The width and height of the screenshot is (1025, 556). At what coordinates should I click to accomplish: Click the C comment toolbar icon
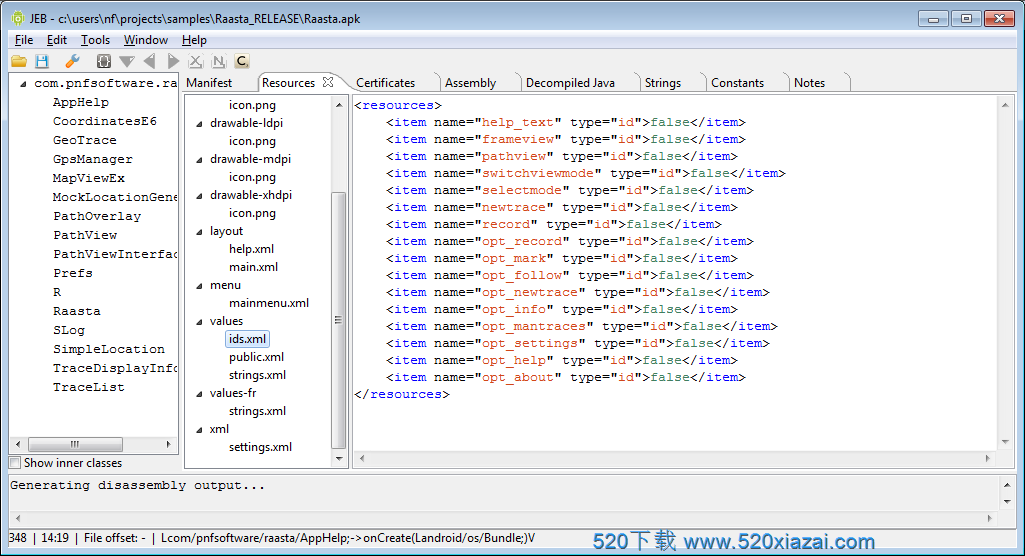[242, 61]
